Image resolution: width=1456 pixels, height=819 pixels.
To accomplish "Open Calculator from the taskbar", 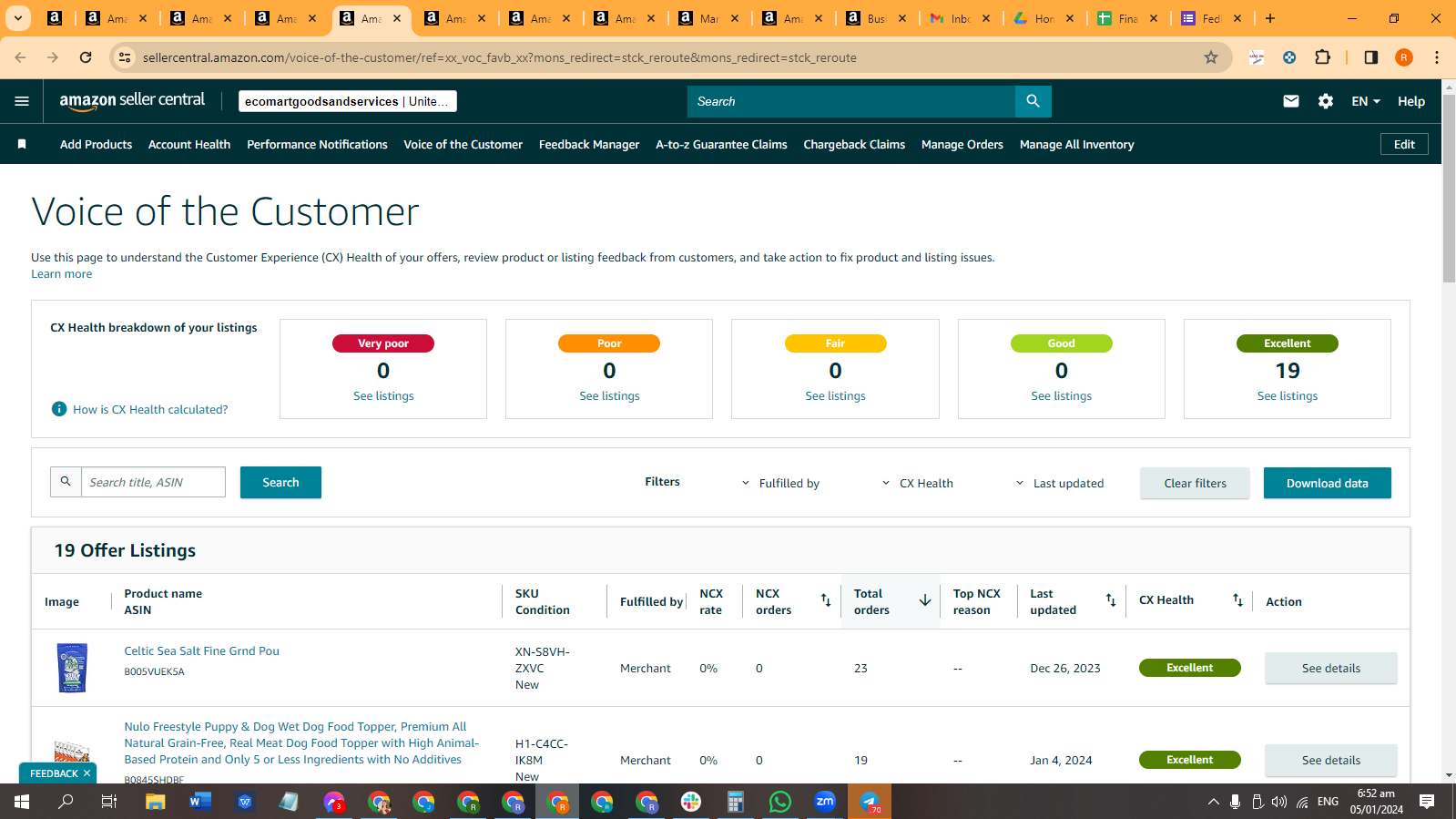I will coord(736,802).
